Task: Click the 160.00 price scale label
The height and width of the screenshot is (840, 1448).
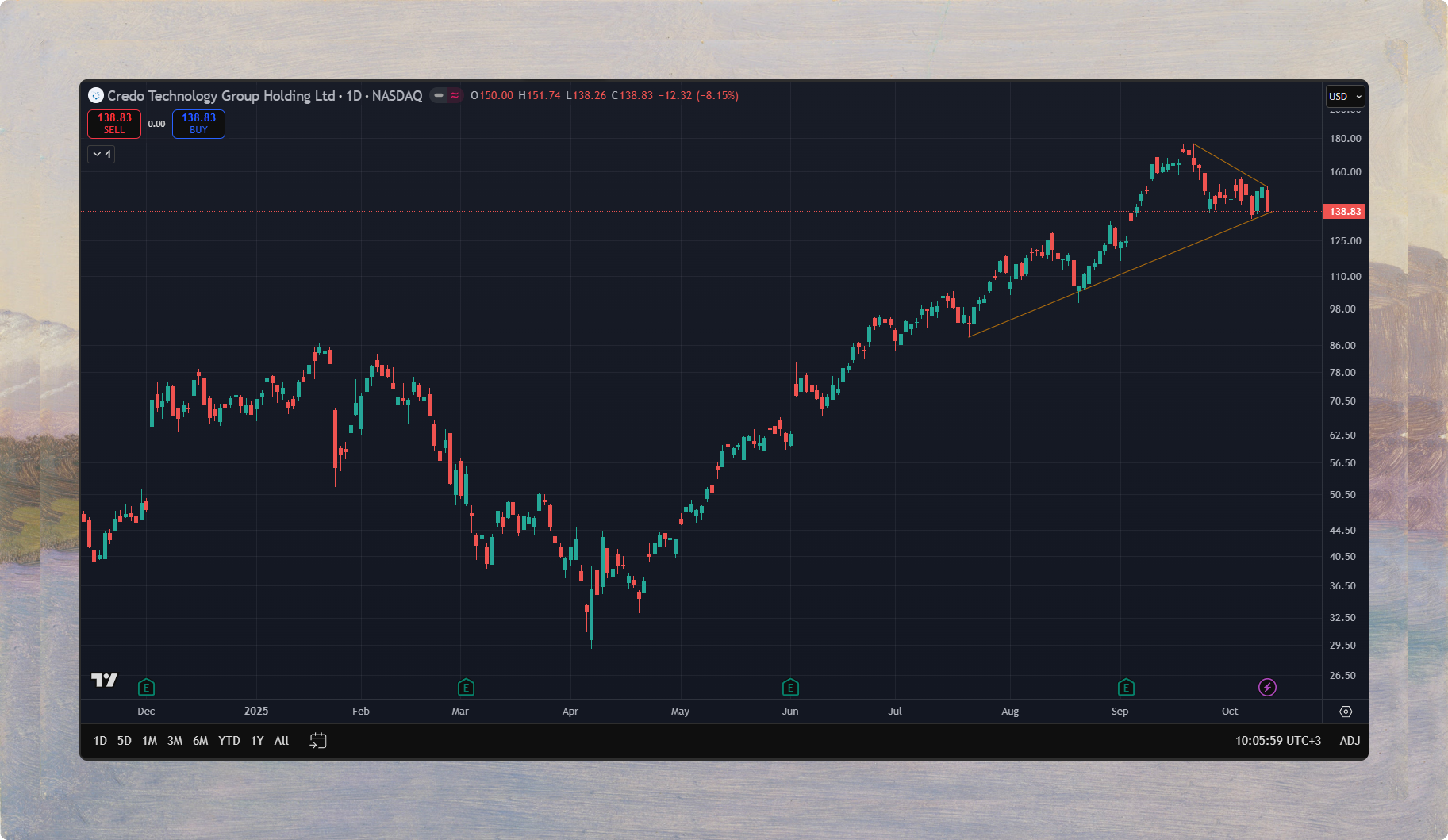Action: click(1345, 171)
